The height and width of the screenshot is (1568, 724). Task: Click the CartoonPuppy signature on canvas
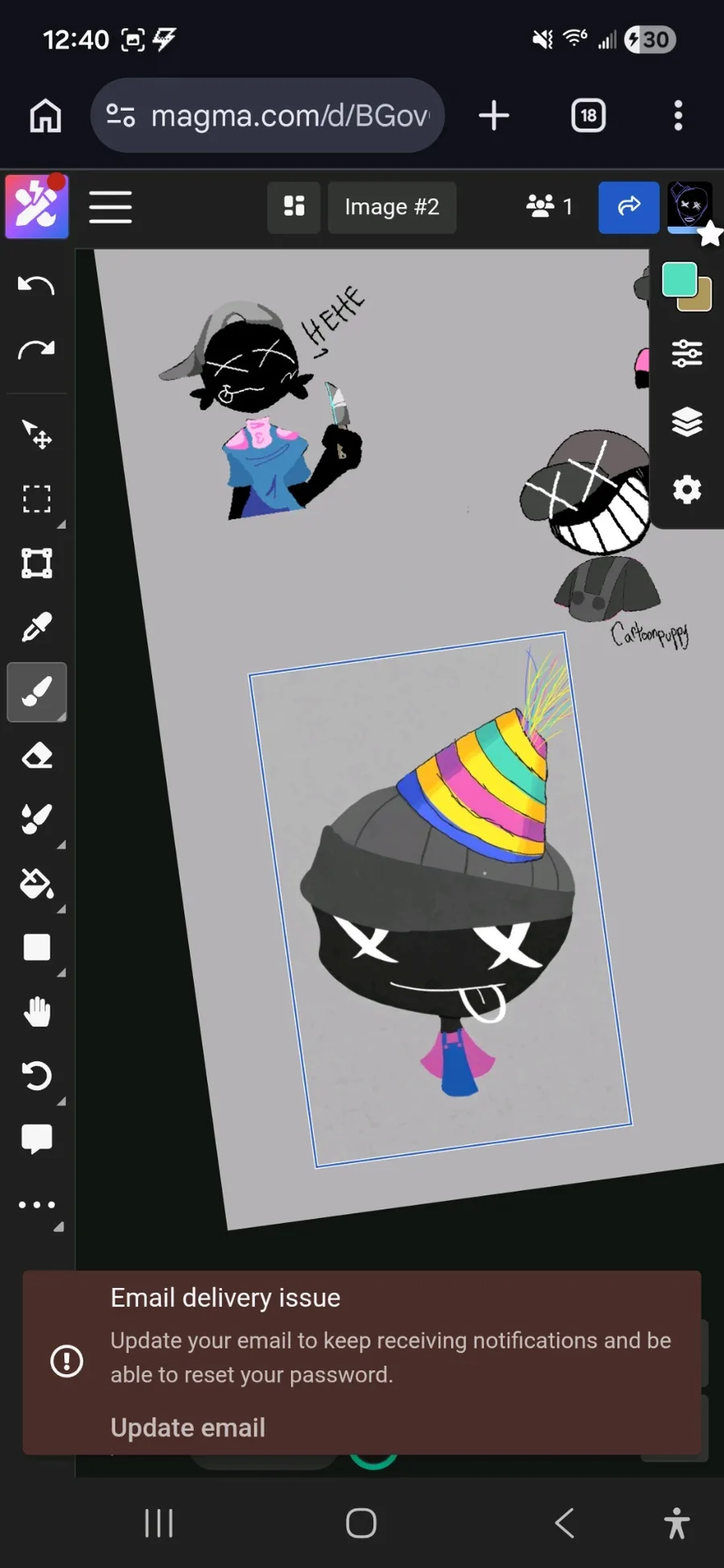pos(650,635)
